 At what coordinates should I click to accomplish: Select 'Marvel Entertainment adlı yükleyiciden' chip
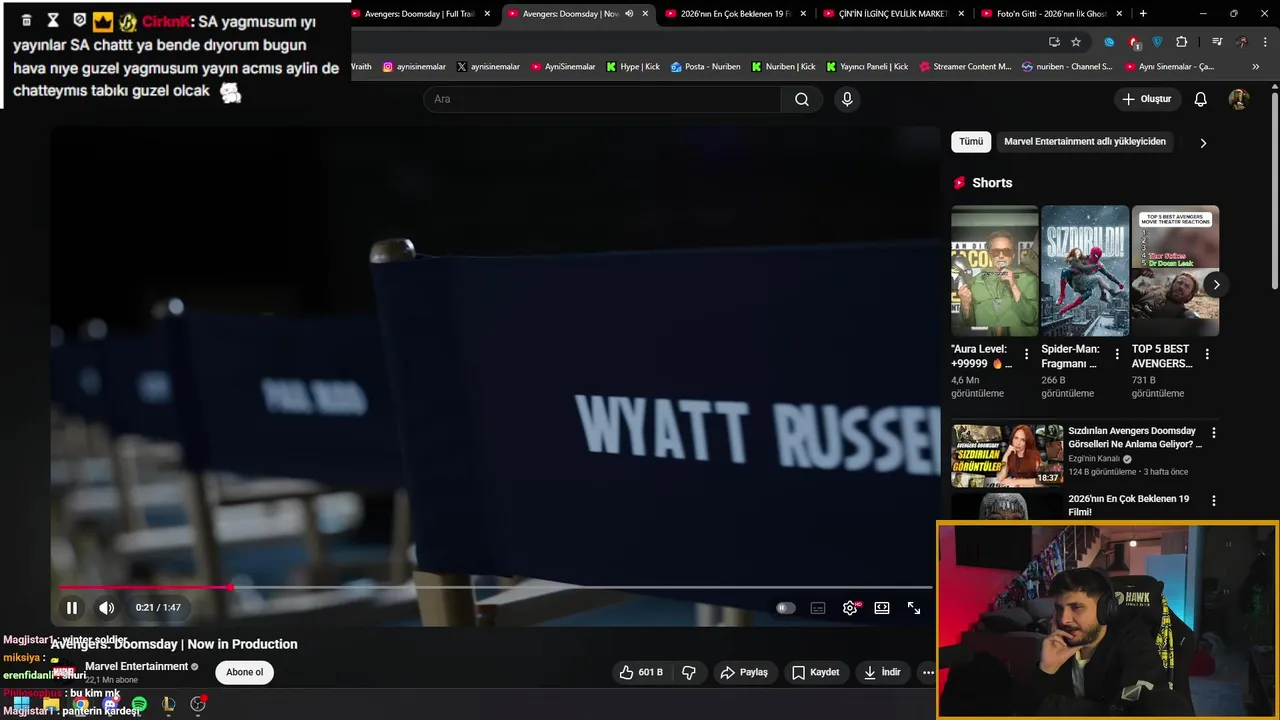tap(1085, 142)
